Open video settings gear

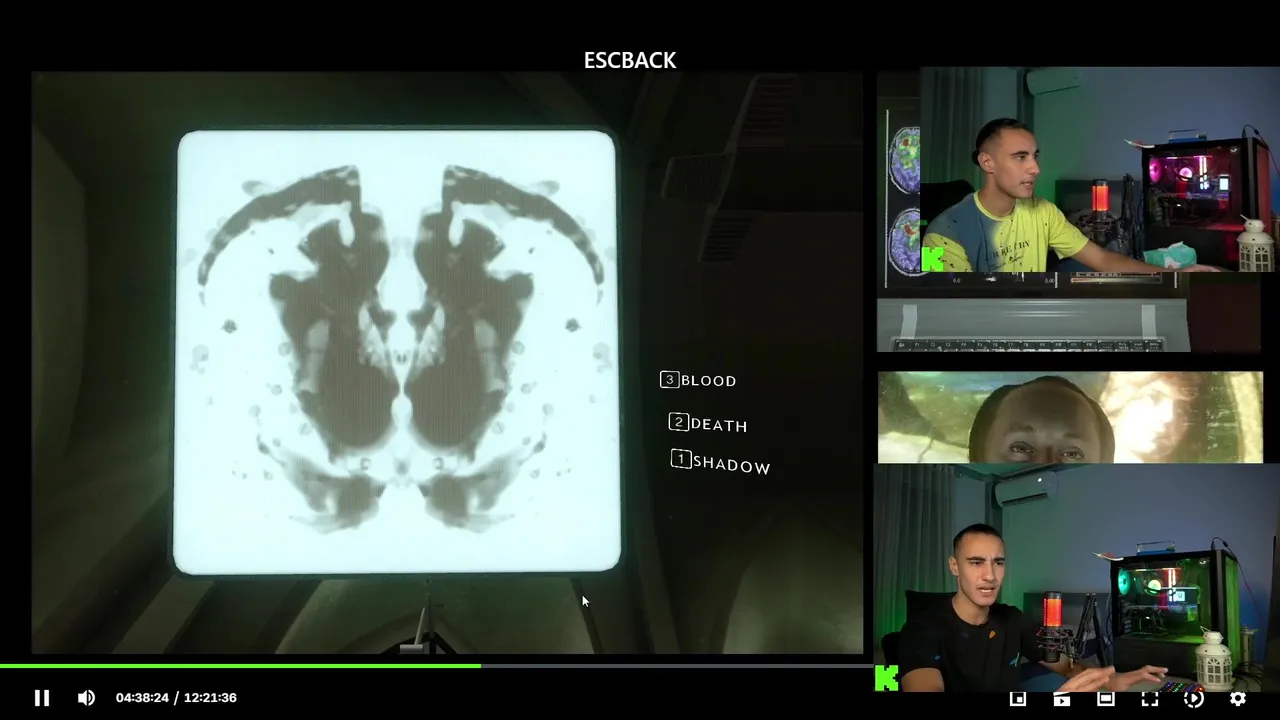[x=1238, y=699]
